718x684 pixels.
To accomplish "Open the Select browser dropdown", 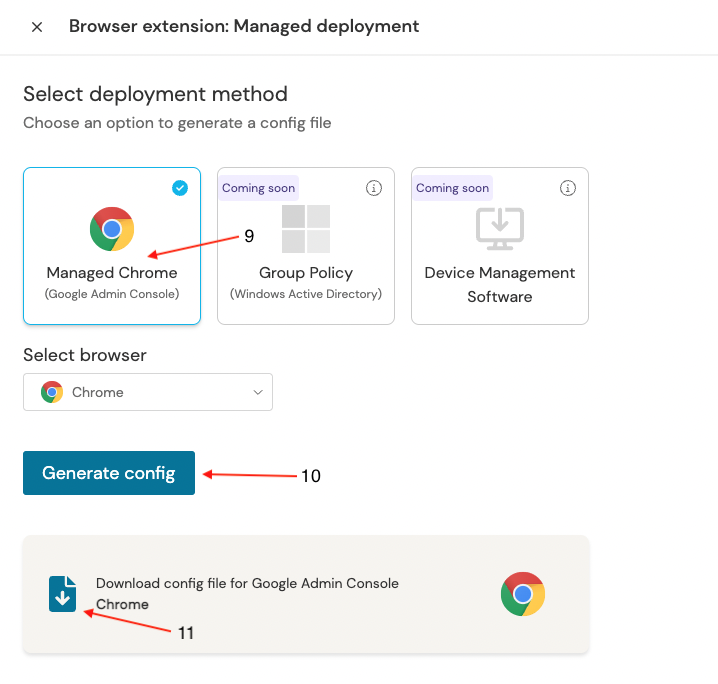I will (148, 392).
